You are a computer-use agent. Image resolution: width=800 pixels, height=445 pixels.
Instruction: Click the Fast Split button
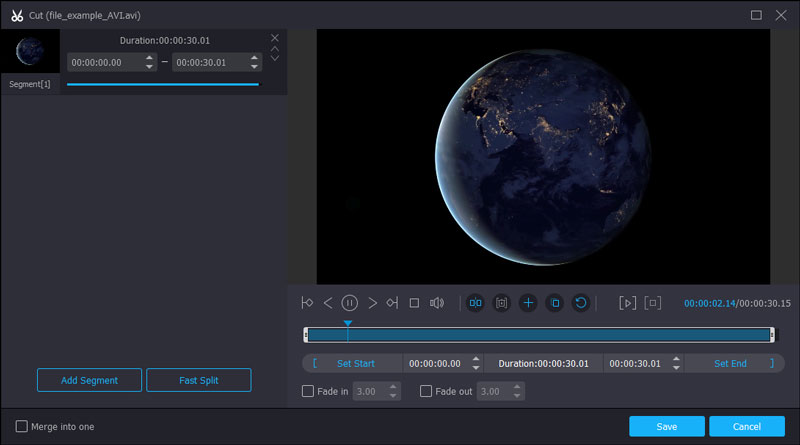point(198,380)
